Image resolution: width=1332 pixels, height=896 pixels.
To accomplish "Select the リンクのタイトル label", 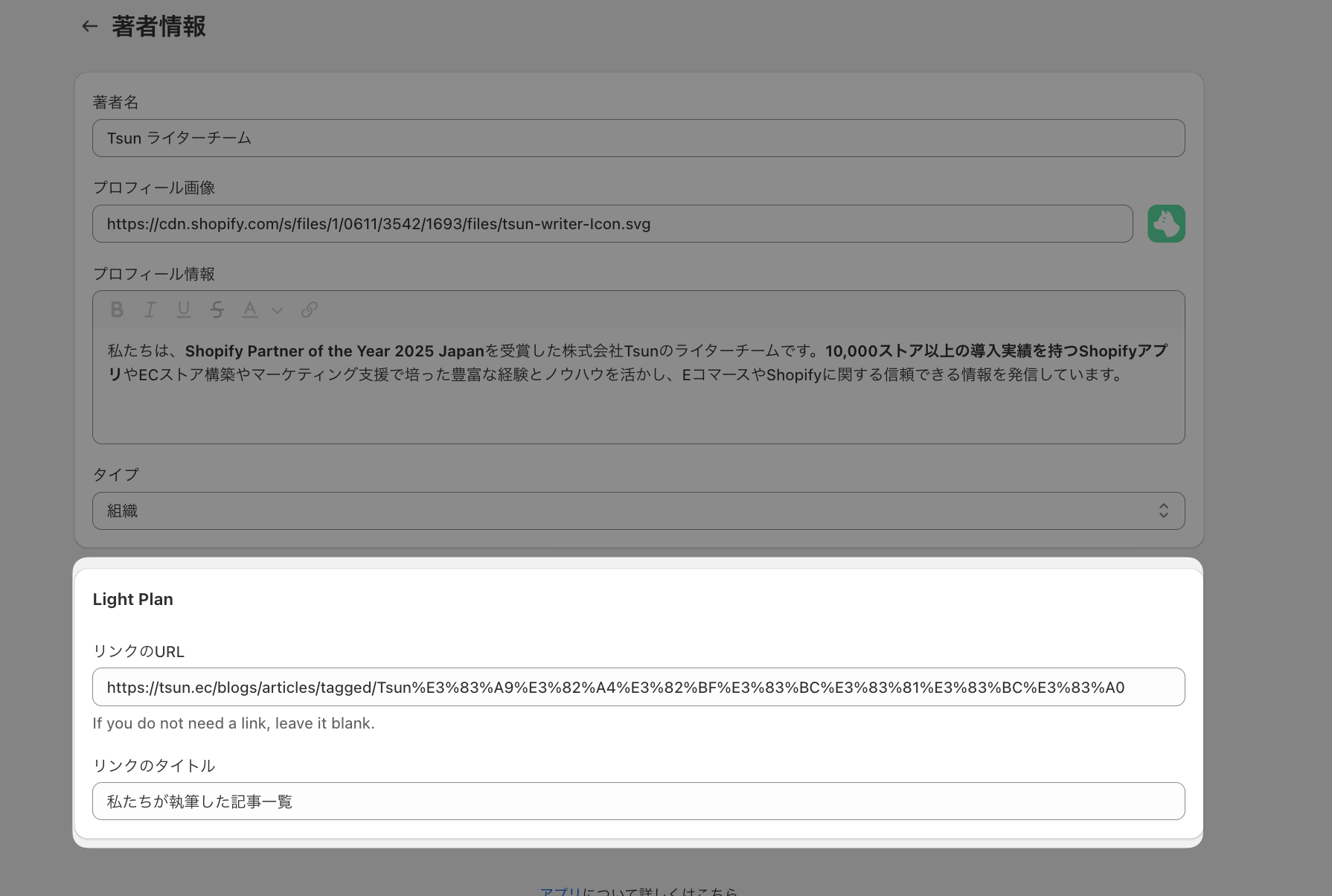I will pyautogui.click(x=154, y=766).
